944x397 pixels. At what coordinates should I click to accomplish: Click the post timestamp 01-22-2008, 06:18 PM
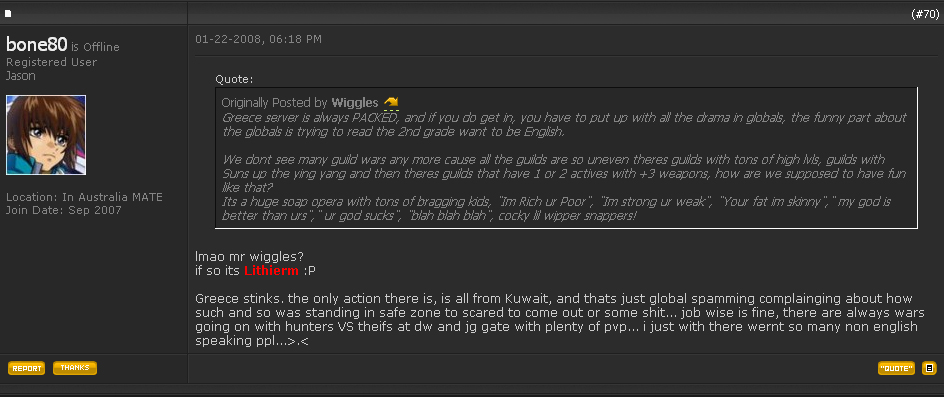click(258, 40)
